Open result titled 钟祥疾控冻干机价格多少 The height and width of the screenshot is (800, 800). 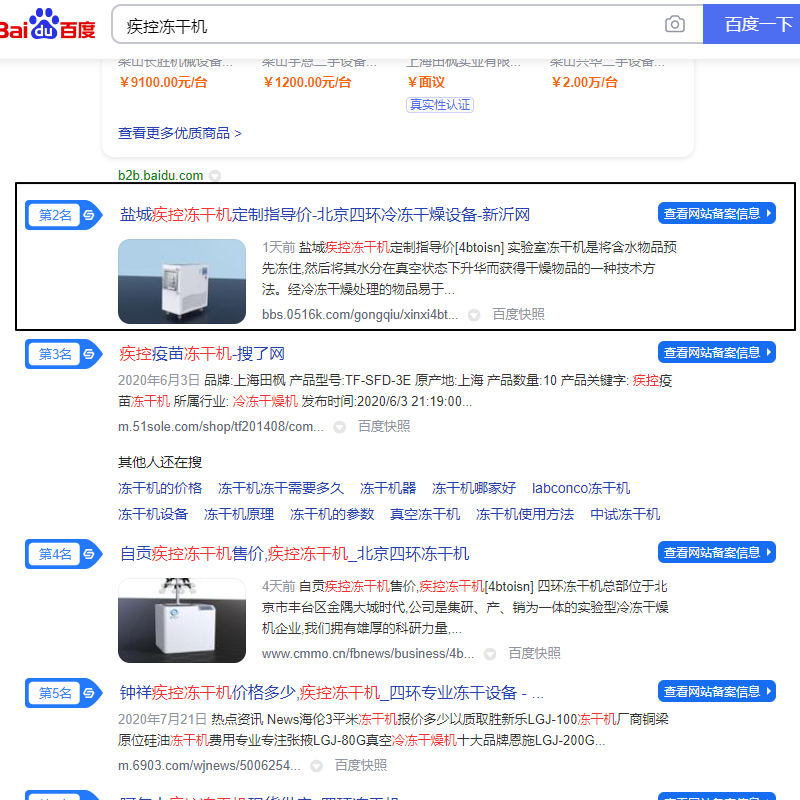(x=332, y=692)
